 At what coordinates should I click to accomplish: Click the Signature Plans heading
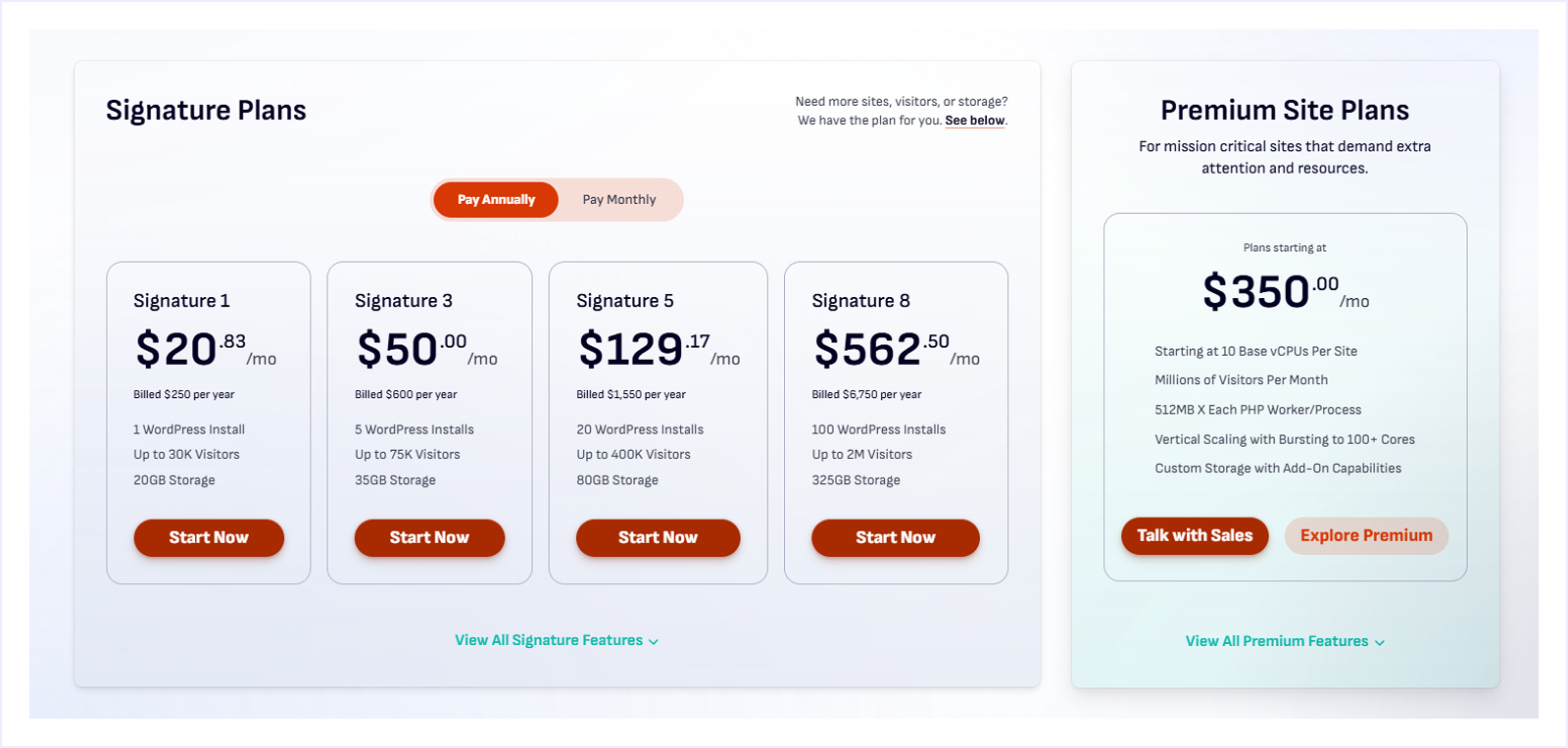tap(206, 110)
